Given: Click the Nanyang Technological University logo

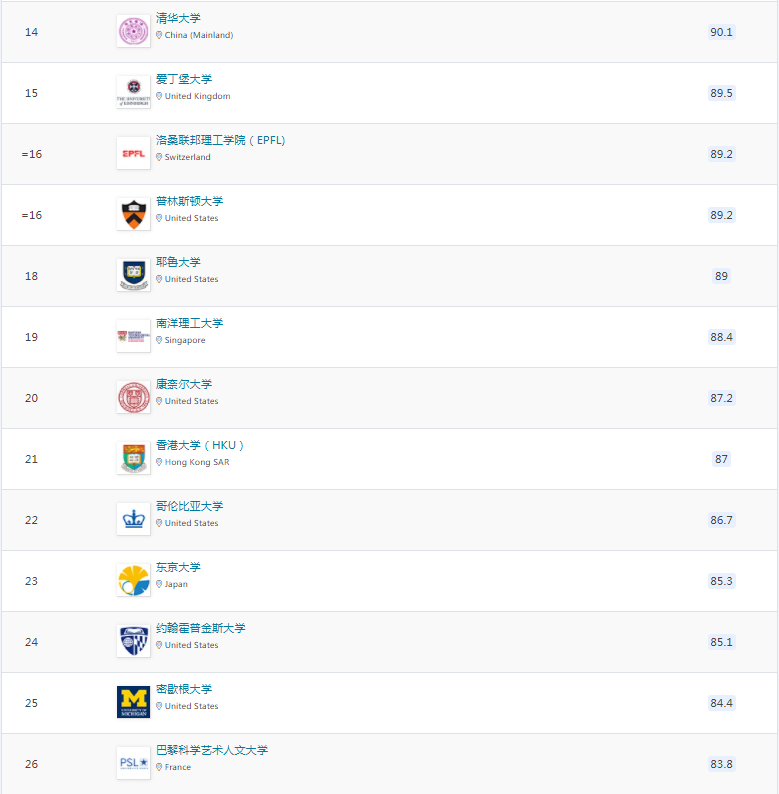Looking at the screenshot, I should click(133, 336).
